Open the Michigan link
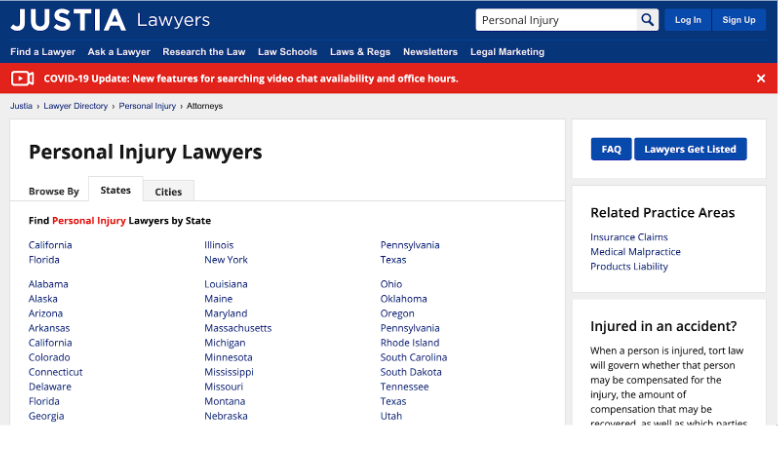Screen dimensions: 780x450 pyautogui.click(x=225, y=343)
